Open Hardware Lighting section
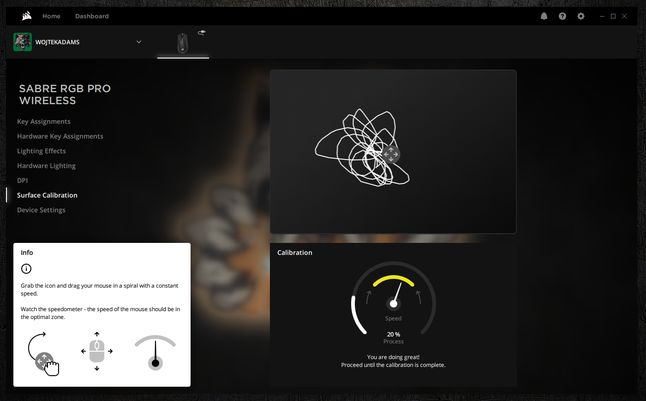 click(x=46, y=166)
